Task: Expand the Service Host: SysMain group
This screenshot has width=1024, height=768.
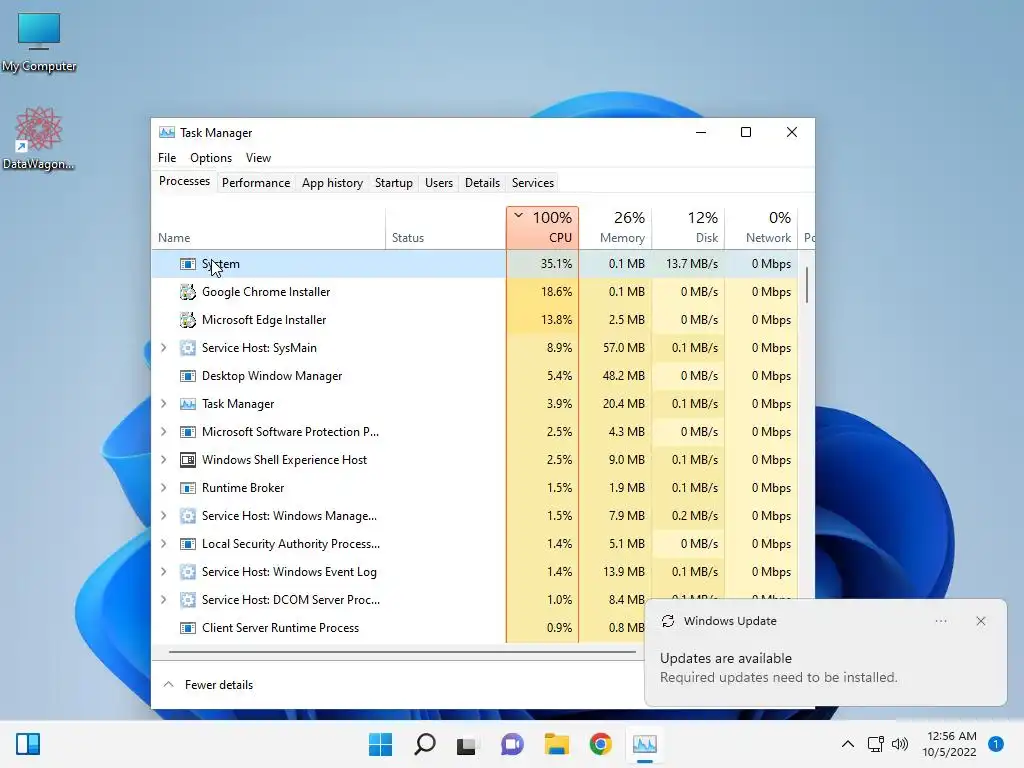Action: 164,348
